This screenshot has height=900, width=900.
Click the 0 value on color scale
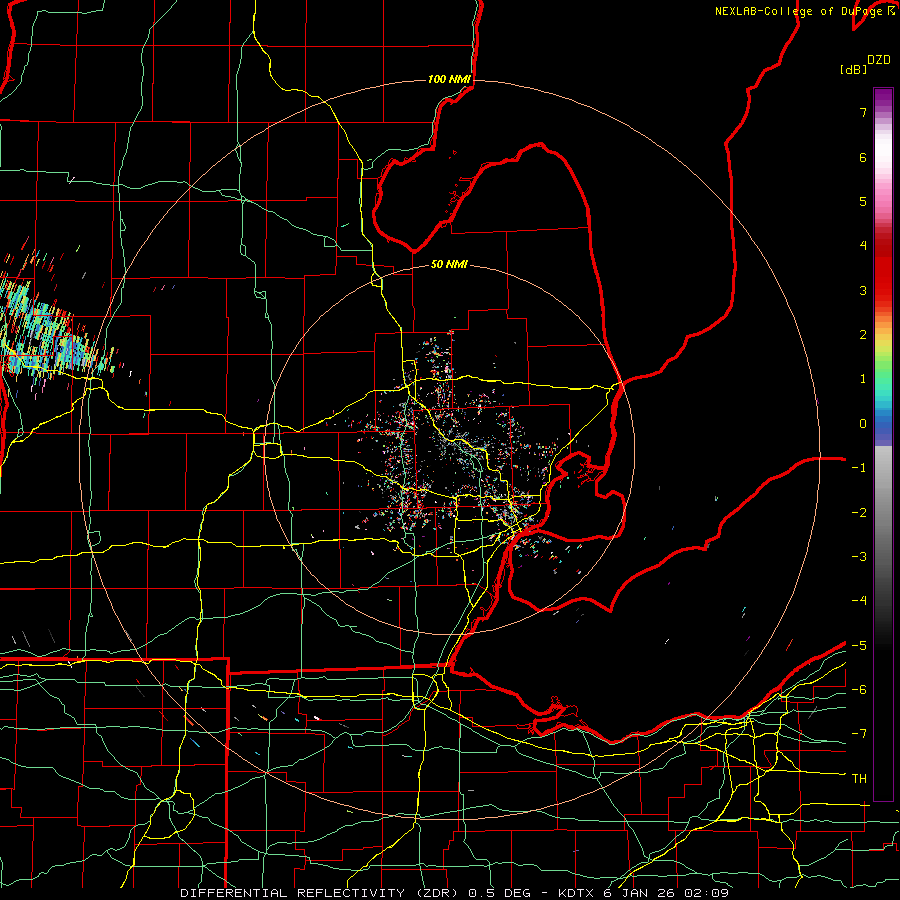click(863, 424)
